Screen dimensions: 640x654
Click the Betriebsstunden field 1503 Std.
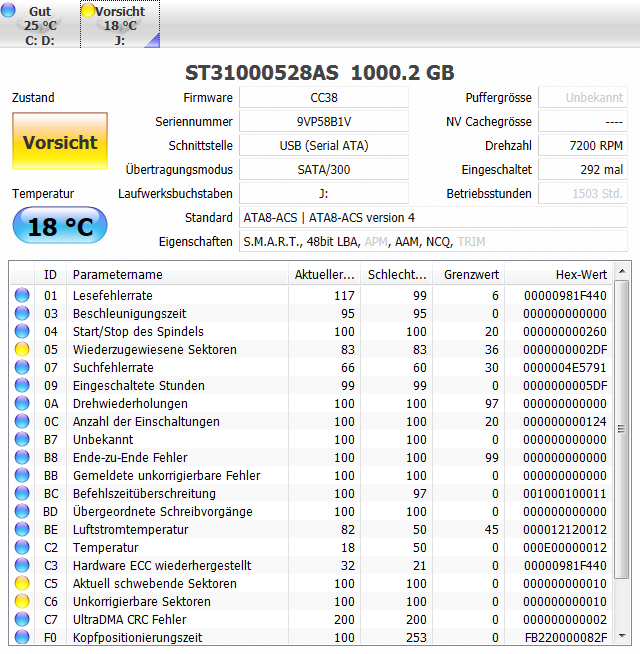click(x=583, y=194)
